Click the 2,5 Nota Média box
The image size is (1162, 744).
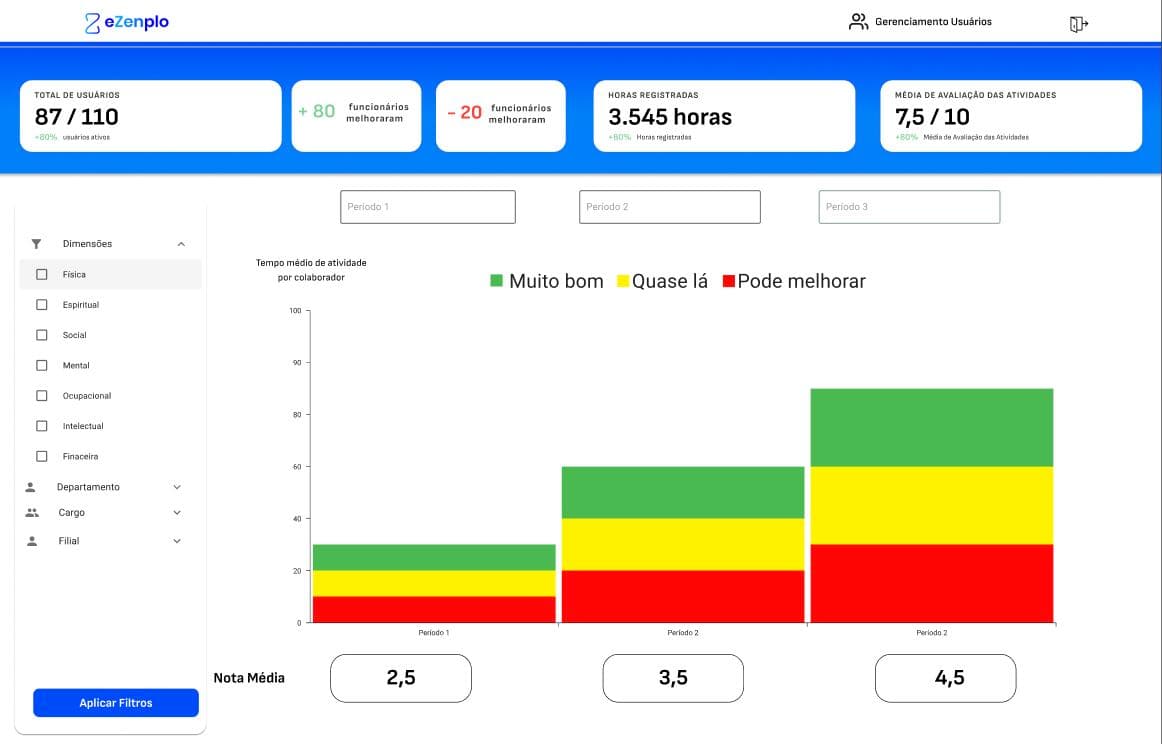(x=401, y=678)
